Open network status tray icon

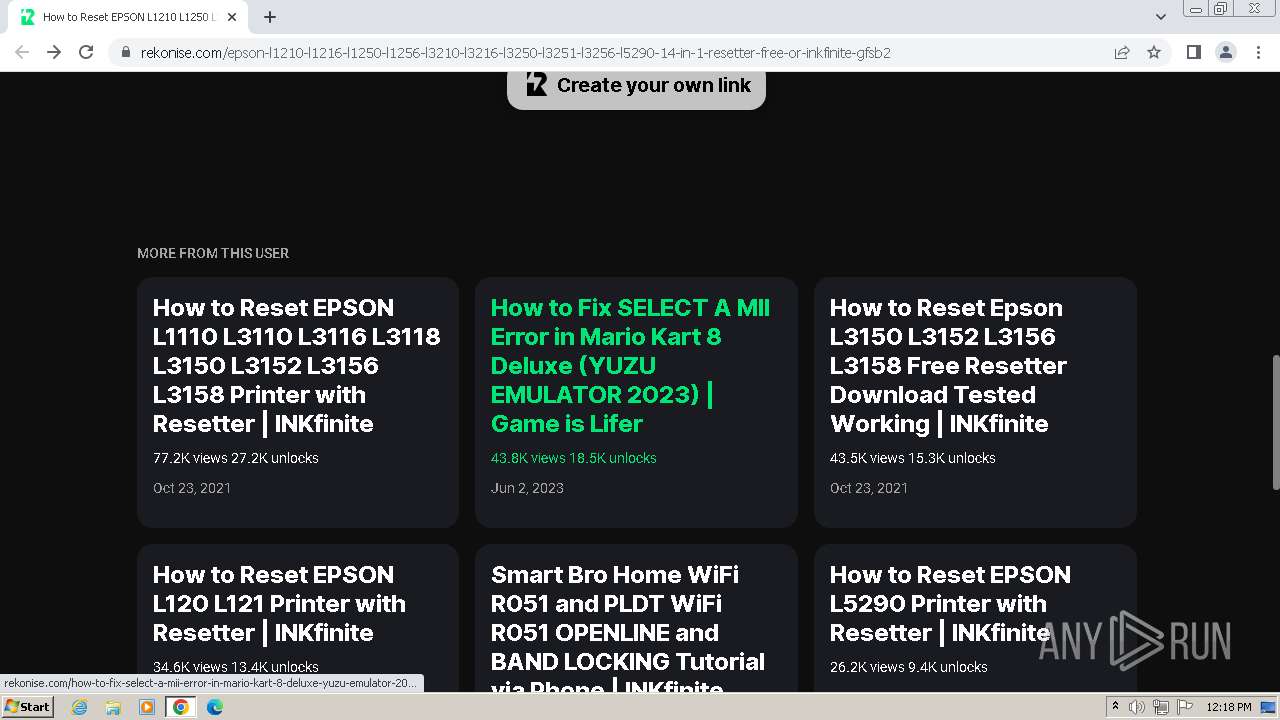coord(1161,707)
